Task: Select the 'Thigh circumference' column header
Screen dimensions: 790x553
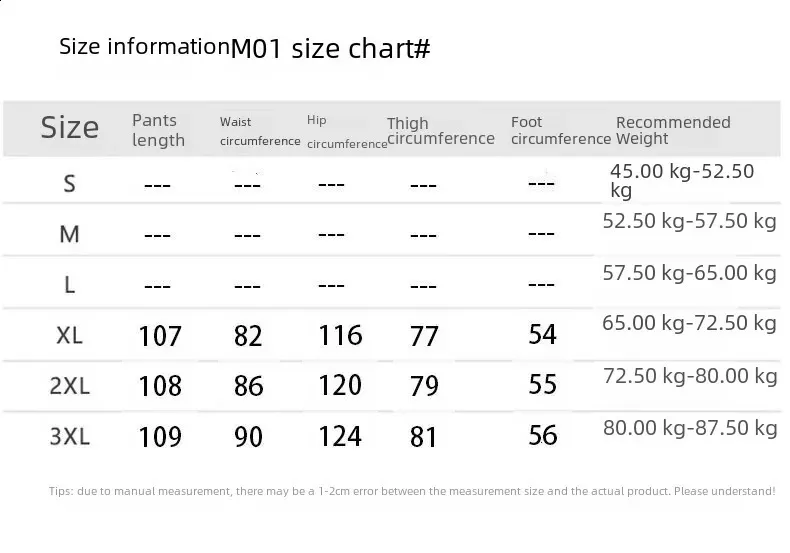Action: click(440, 131)
